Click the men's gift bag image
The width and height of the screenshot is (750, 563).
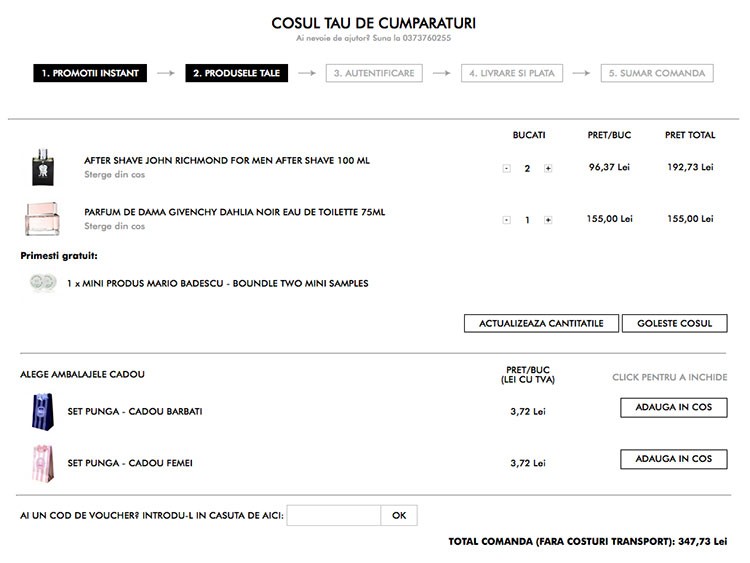click(41, 411)
